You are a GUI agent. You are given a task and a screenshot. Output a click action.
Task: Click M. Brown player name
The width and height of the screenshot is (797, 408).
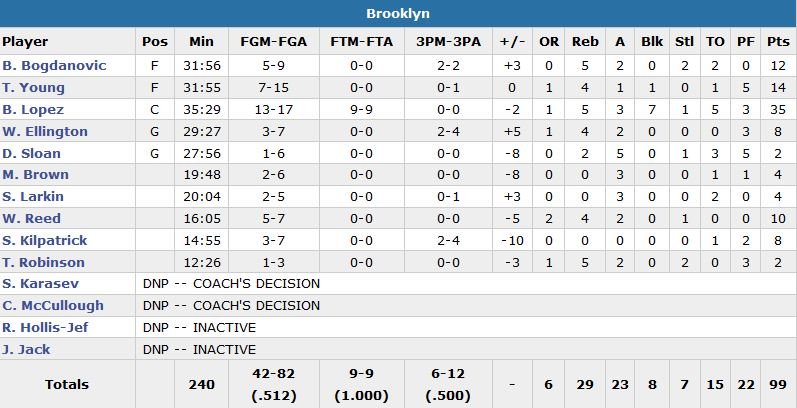pos(35,175)
